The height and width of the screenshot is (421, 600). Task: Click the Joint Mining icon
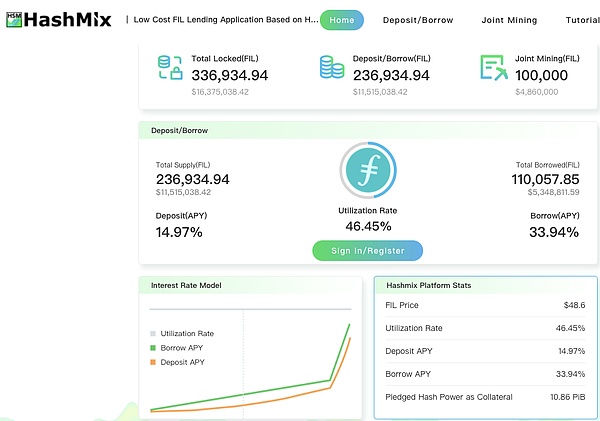click(493, 68)
